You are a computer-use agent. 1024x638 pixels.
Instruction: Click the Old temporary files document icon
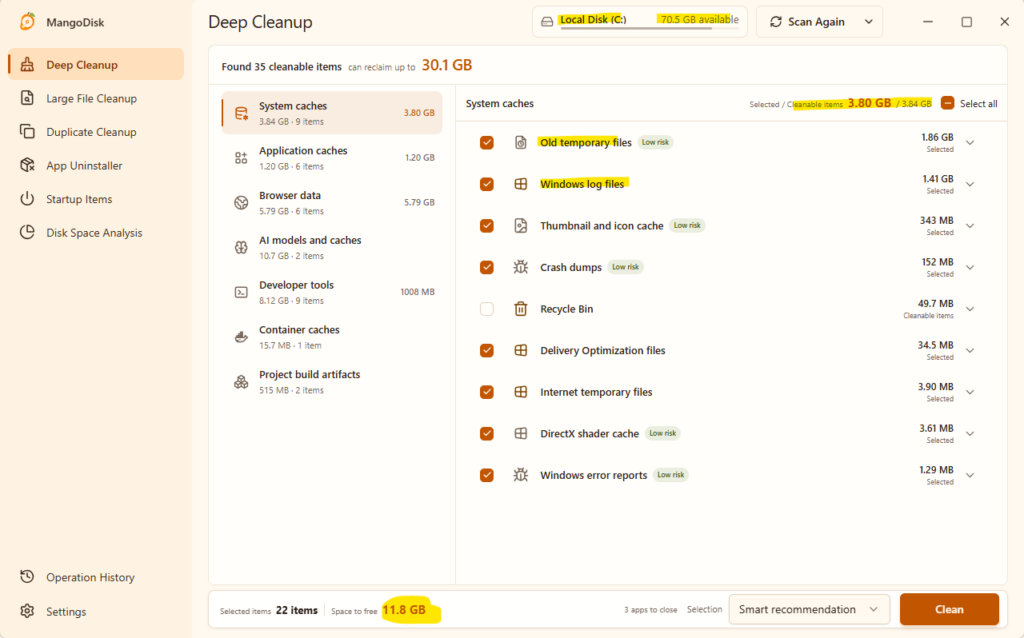tap(520, 142)
